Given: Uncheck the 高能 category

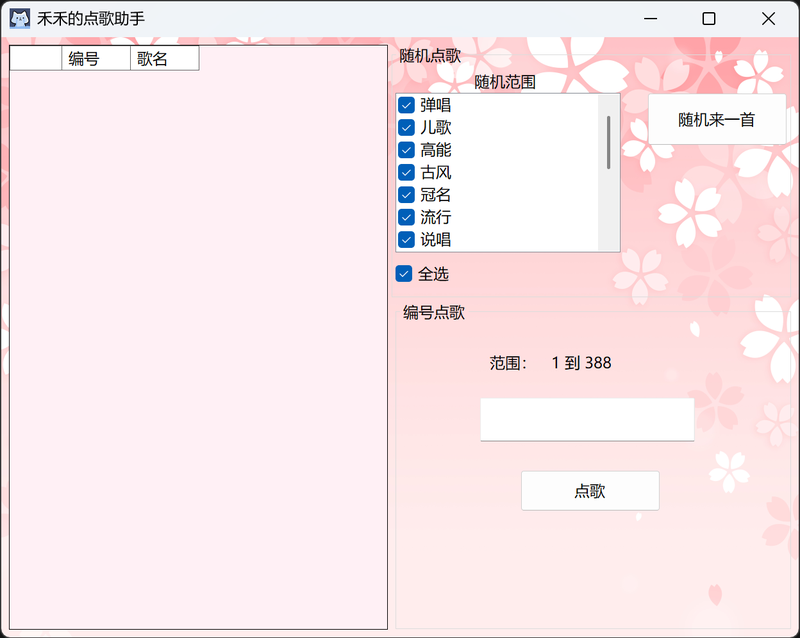Looking at the screenshot, I should click(x=406, y=150).
